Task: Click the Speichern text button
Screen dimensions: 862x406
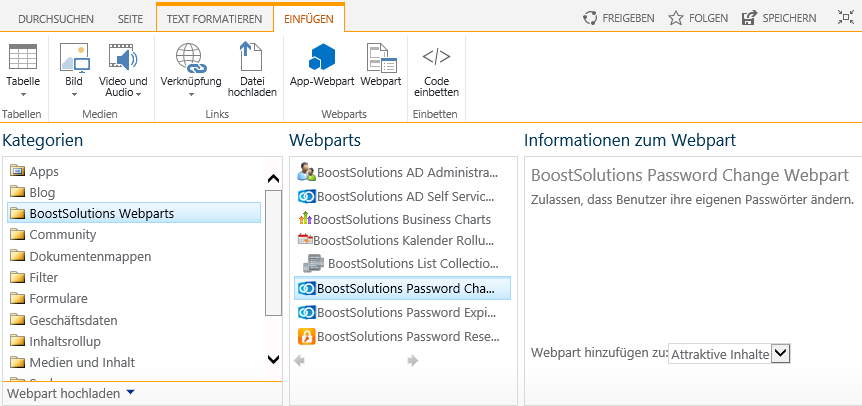Action: point(789,18)
